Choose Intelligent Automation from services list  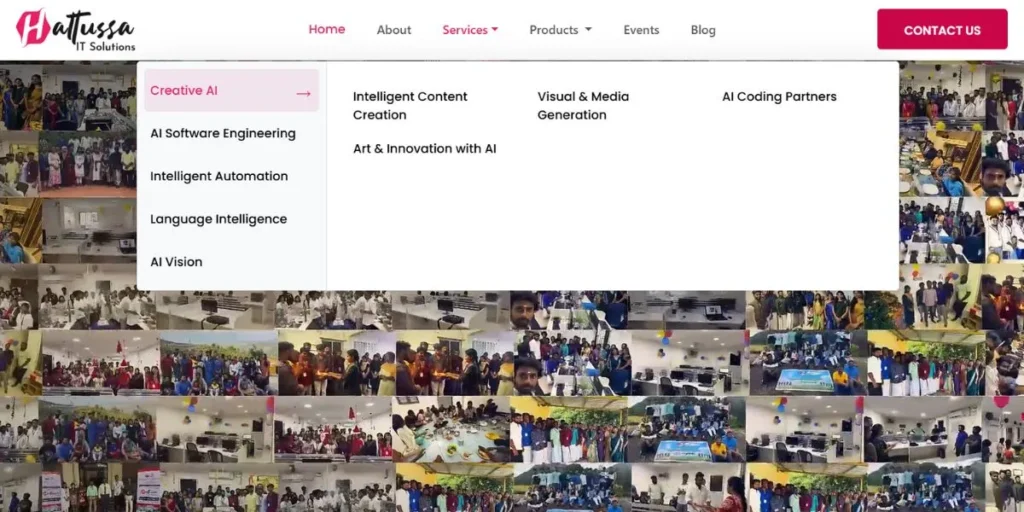point(218,176)
